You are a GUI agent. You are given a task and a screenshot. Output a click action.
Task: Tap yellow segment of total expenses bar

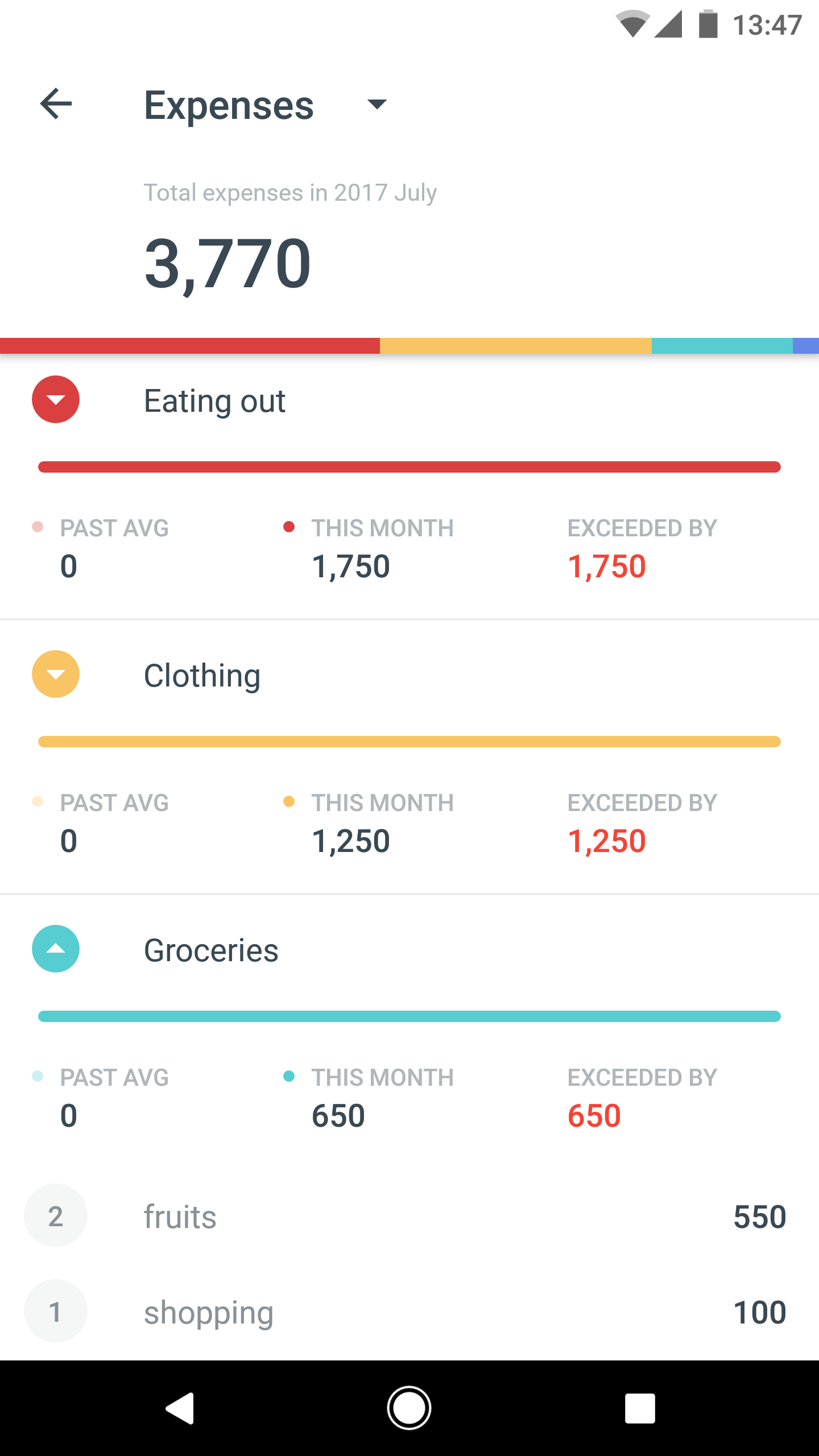tap(515, 346)
